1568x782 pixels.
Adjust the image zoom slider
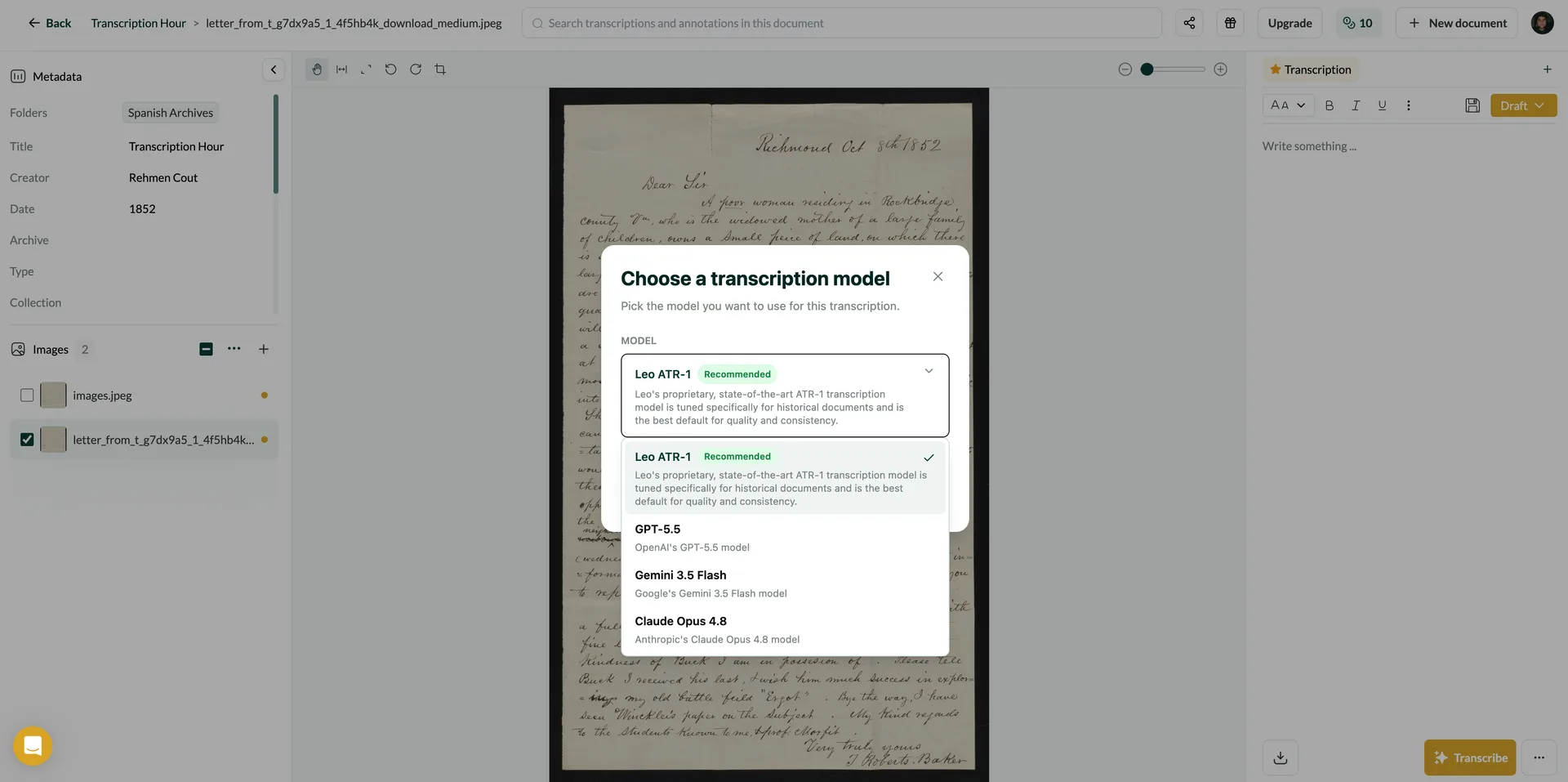tap(1173, 69)
